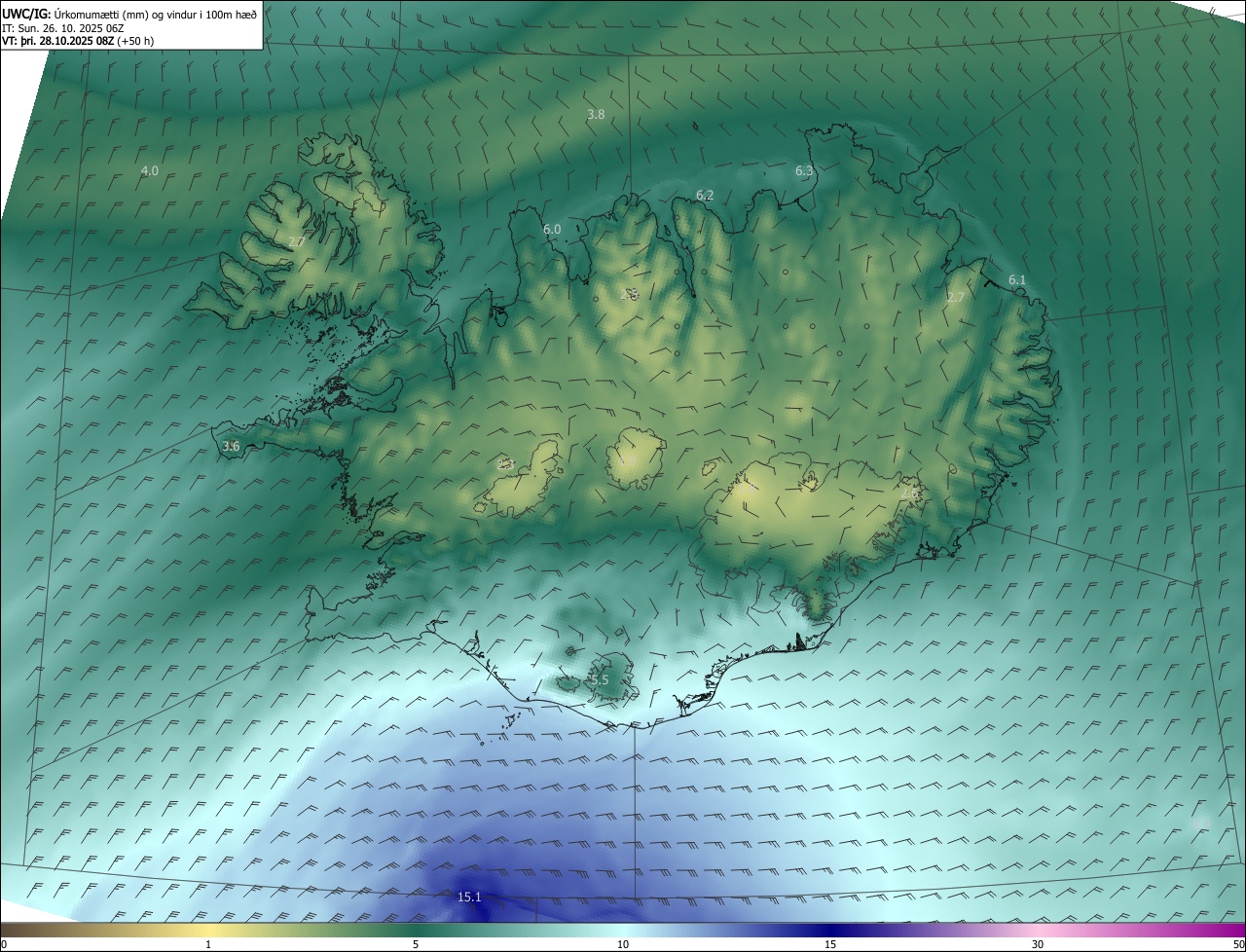Click the 3.6 value label on the western peninsula
This screenshot has height=952, width=1246.
231,446
